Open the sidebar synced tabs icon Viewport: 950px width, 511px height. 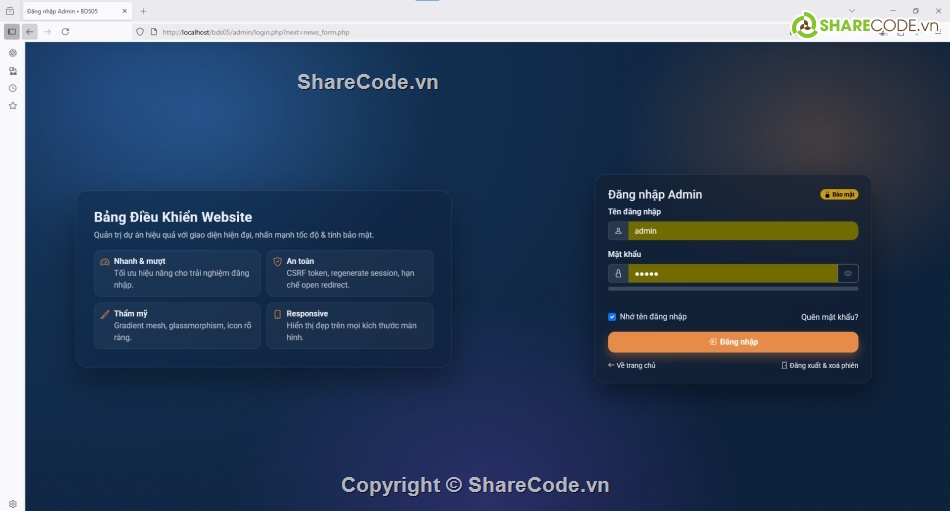coord(13,71)
